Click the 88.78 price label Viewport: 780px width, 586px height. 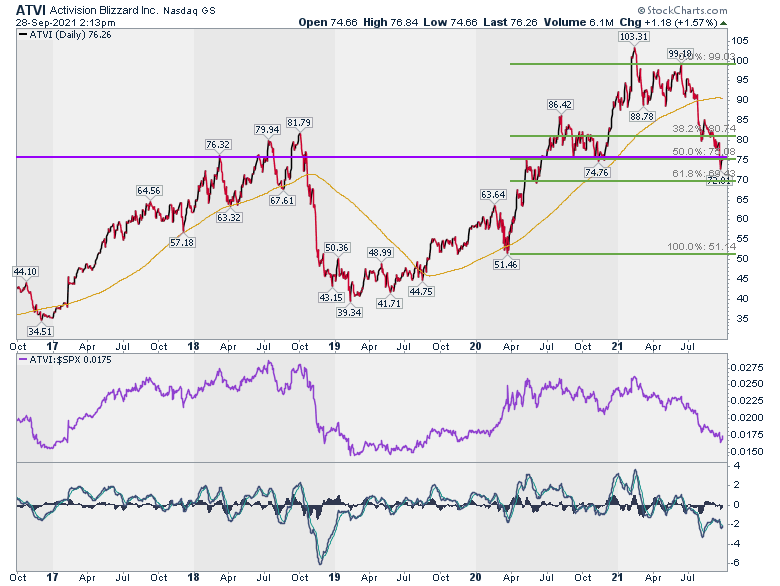coord(641,116)
